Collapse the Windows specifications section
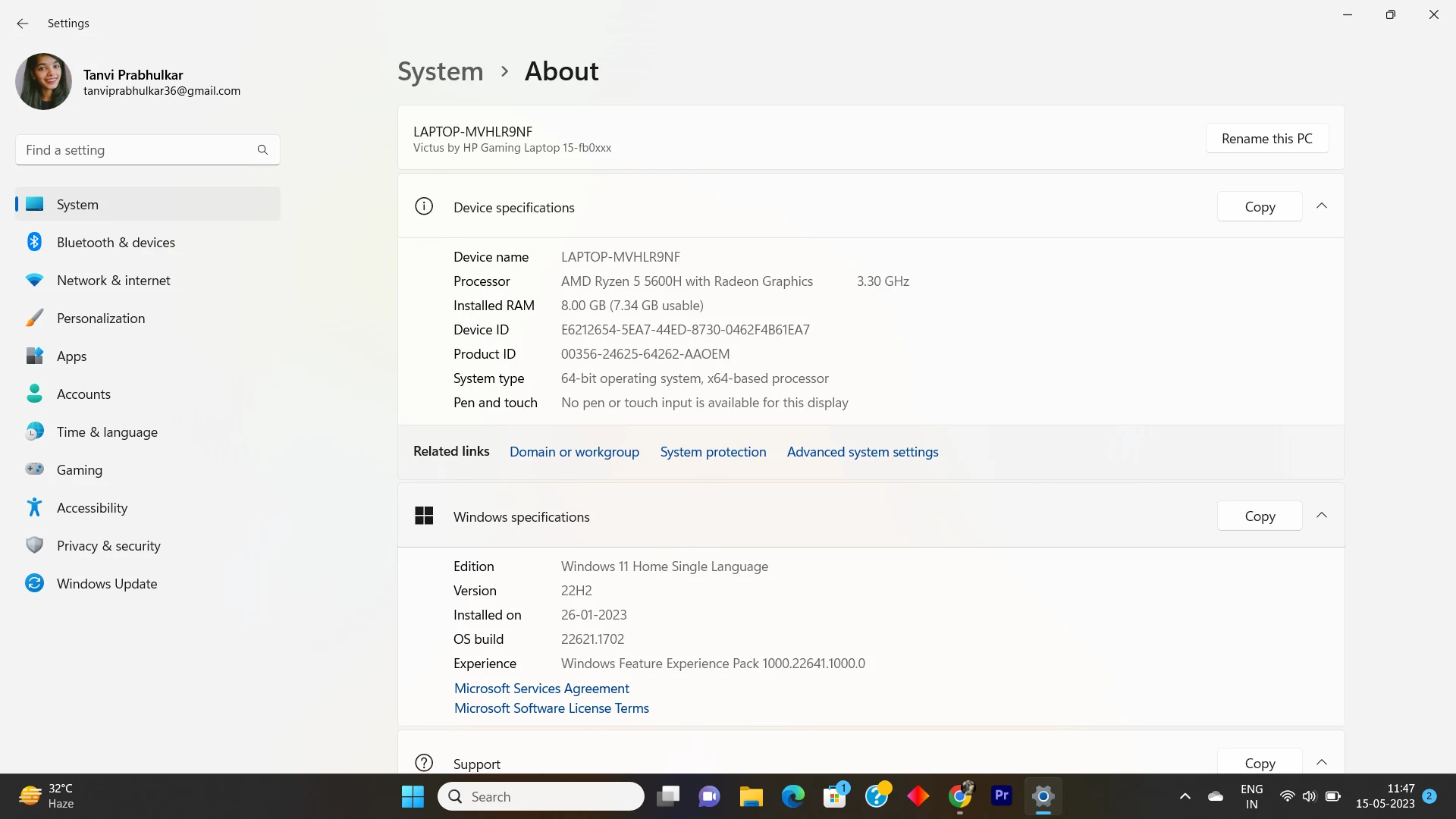 tap(1322, 516)
